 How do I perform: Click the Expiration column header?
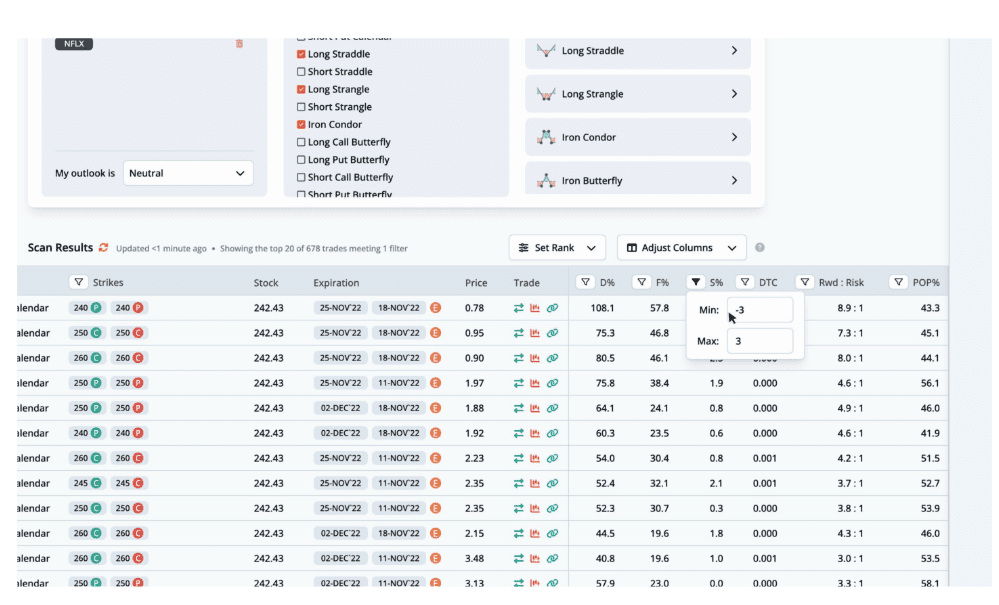336,283
